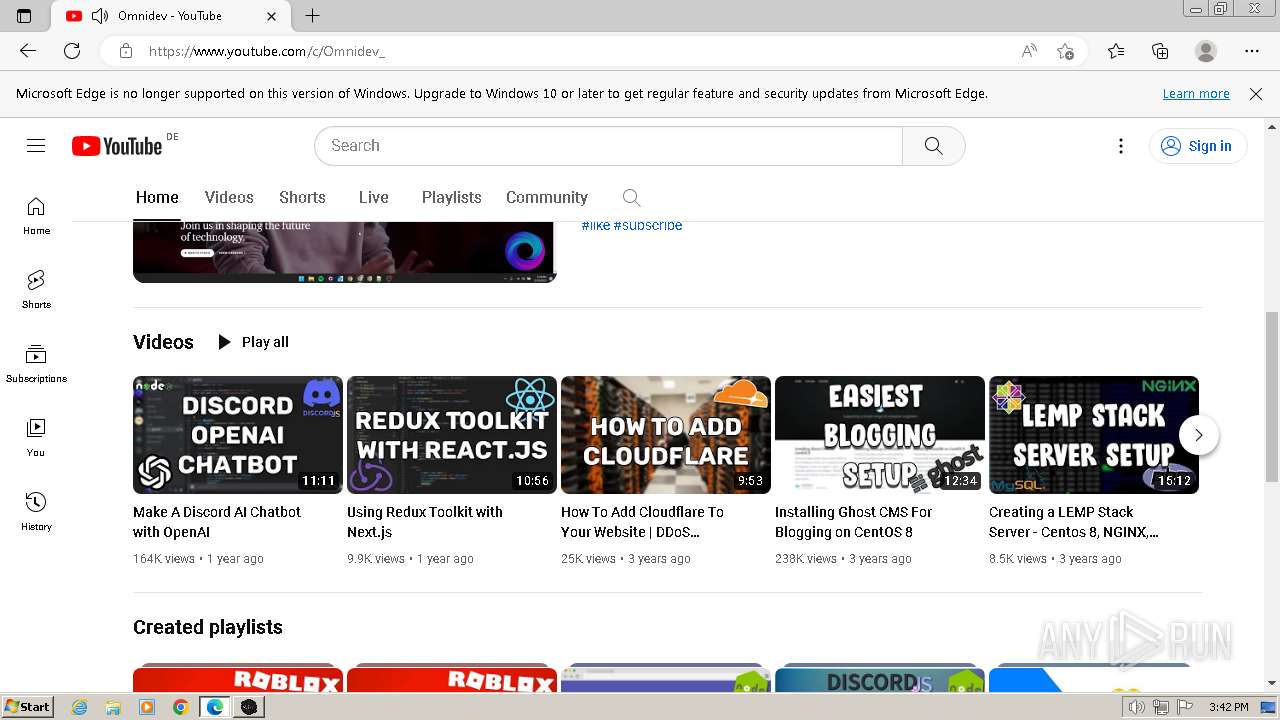Screen dimensions: 1280x720
Task: Open Discord OpenAI Chatbot thumbnail
Action: coord(238,435)
